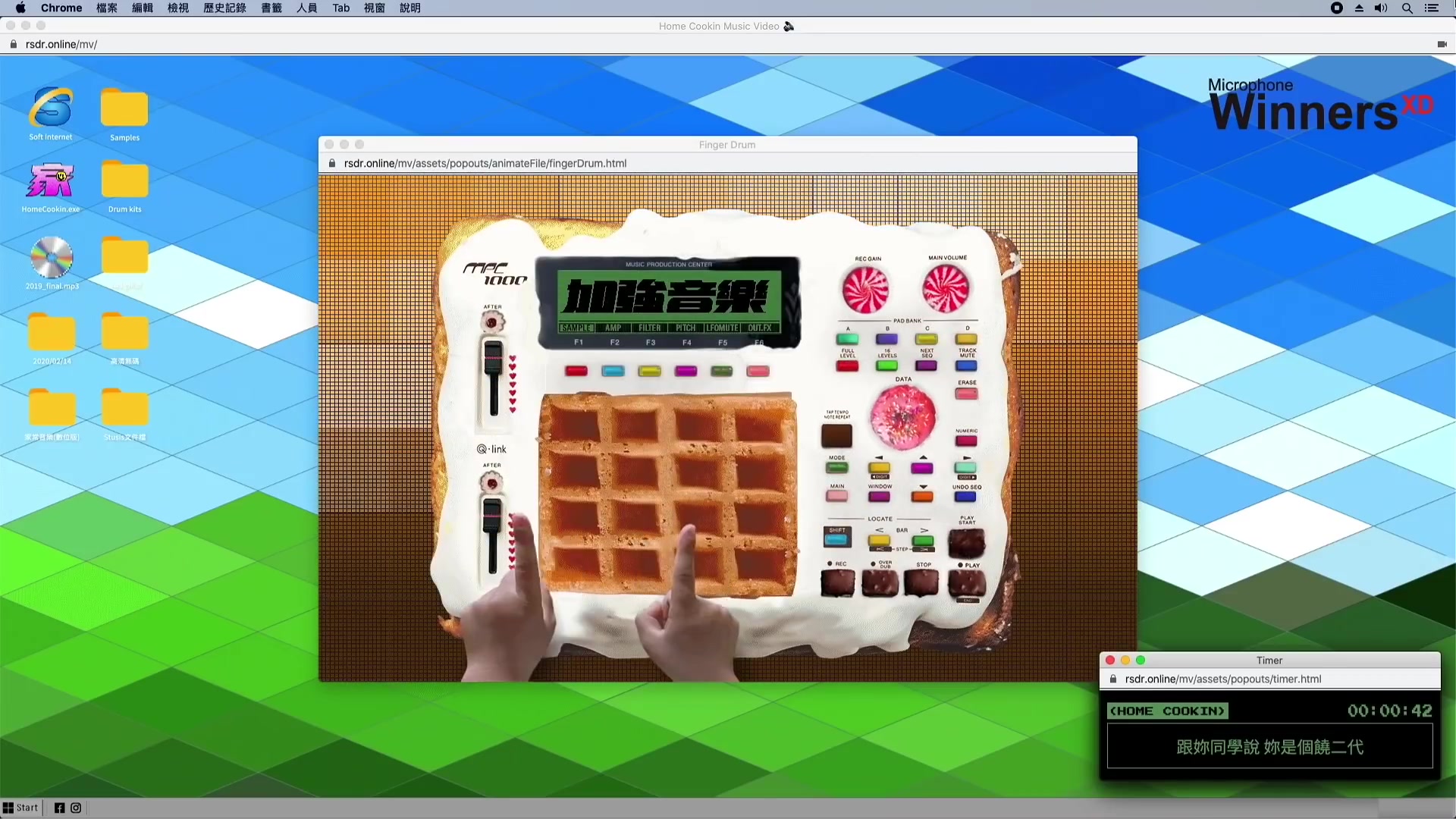Select Pad Bank C button
This screenshot has width=1456, height=819.
click(x=926, y=339)
